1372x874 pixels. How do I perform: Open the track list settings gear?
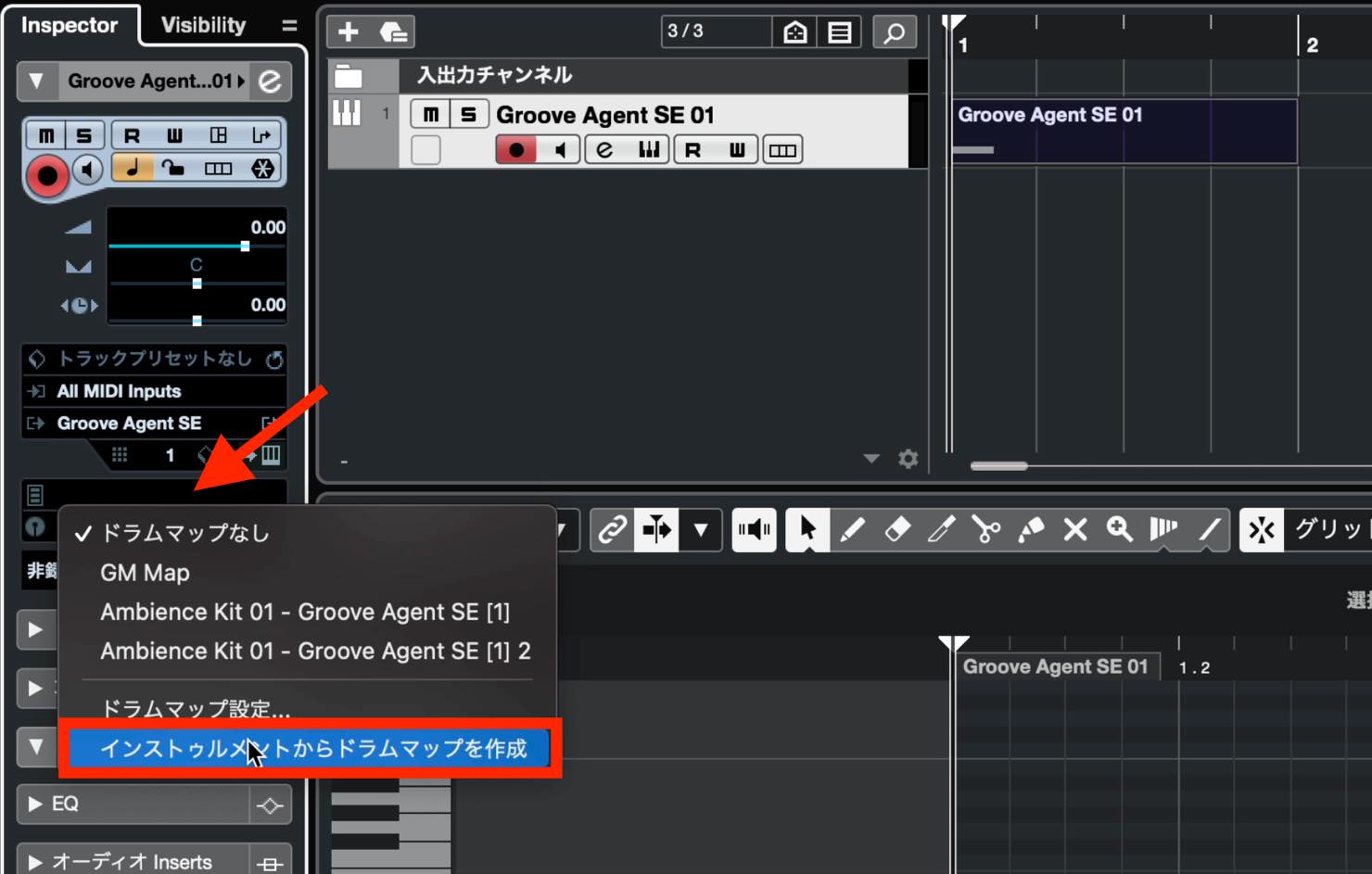(908, 458)
